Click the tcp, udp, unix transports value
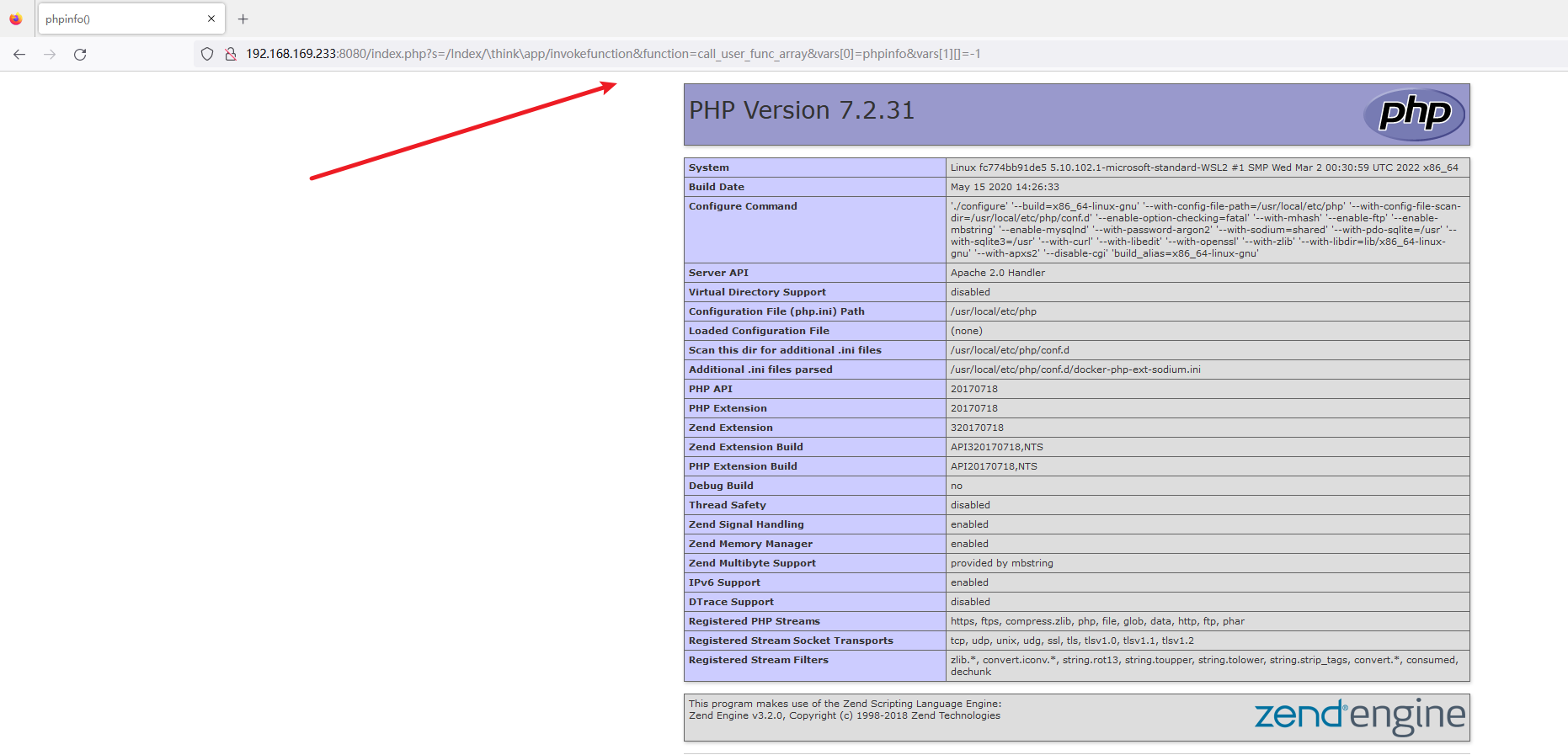 [1072, 641]
